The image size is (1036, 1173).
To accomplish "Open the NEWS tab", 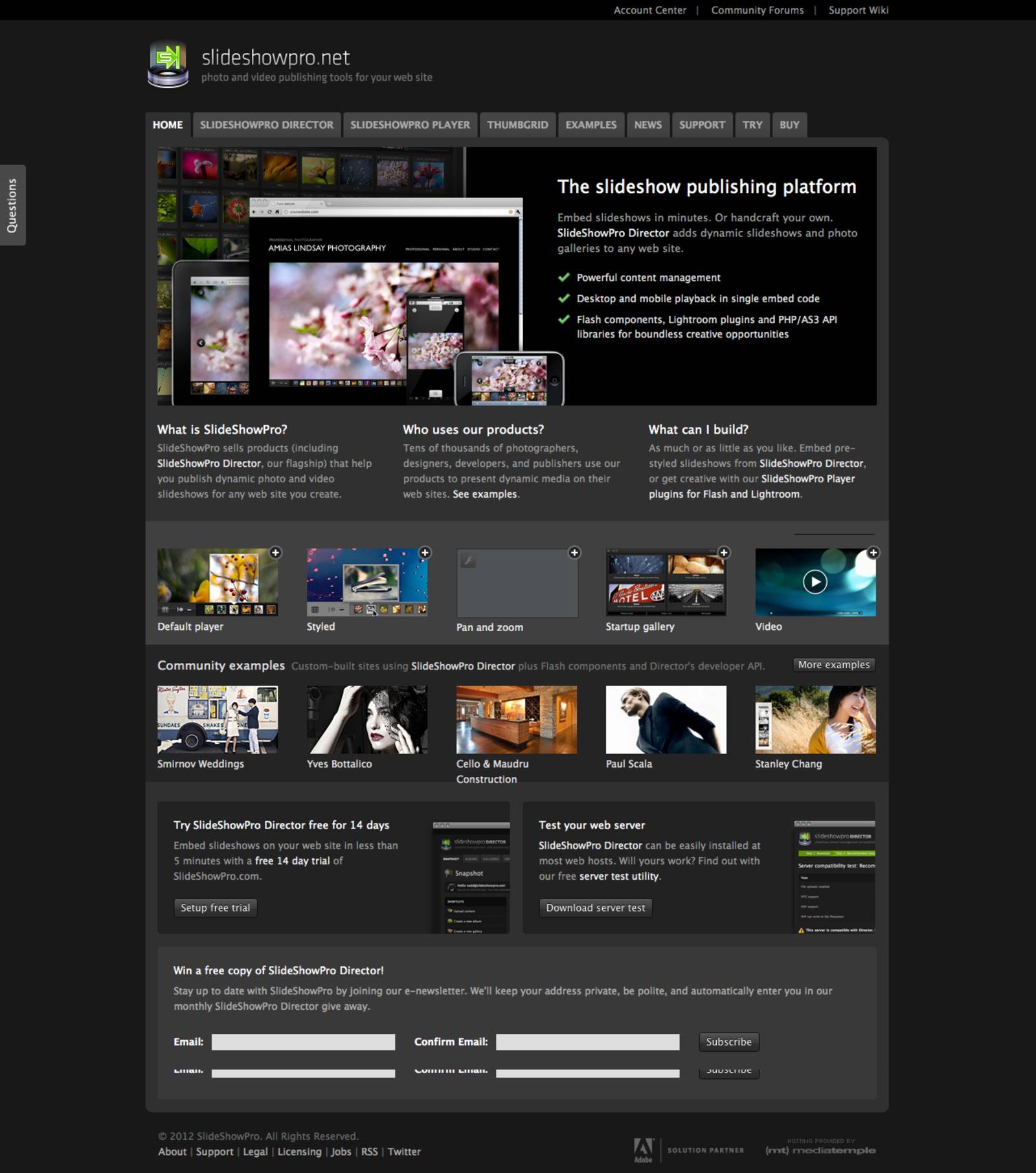I will point(648,125).
